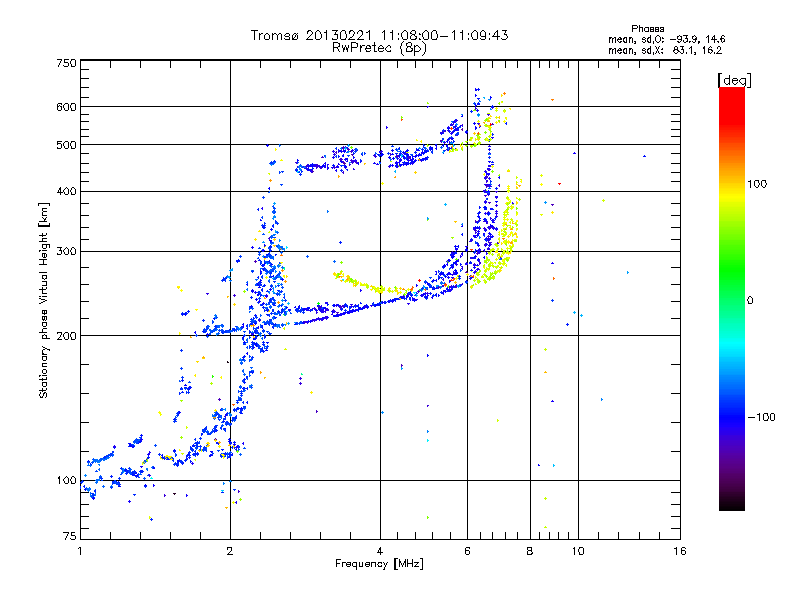The image size is (800, 600).
Task: Select 'mean, sd,X: 83.1, 16.2' statistics line
Action: [x=665, y=50]
